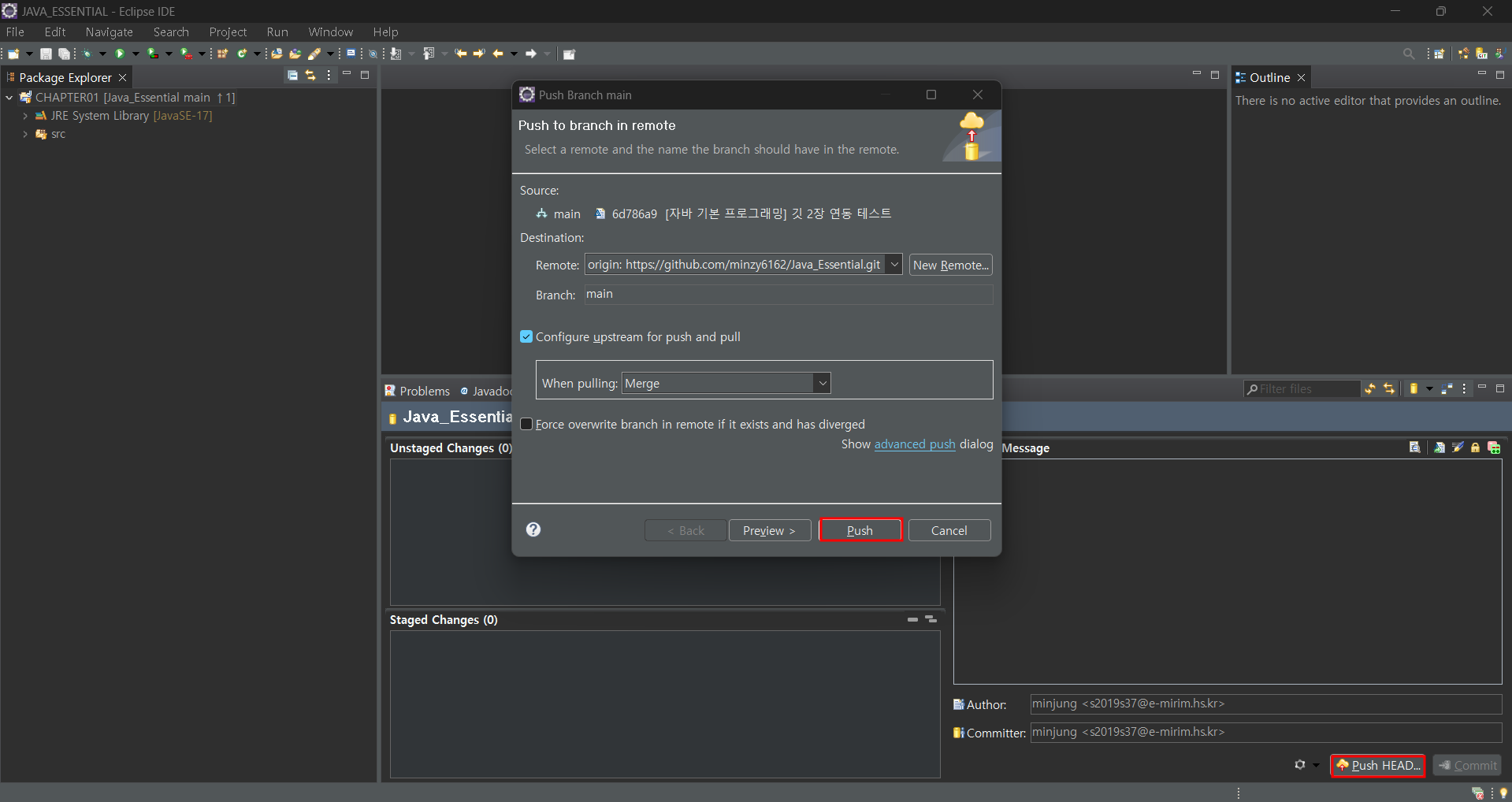Click Link with Editor in Package Explorer
This screenshot has height=802, width=1512.
pyautogui.click(x=310, y=76)
